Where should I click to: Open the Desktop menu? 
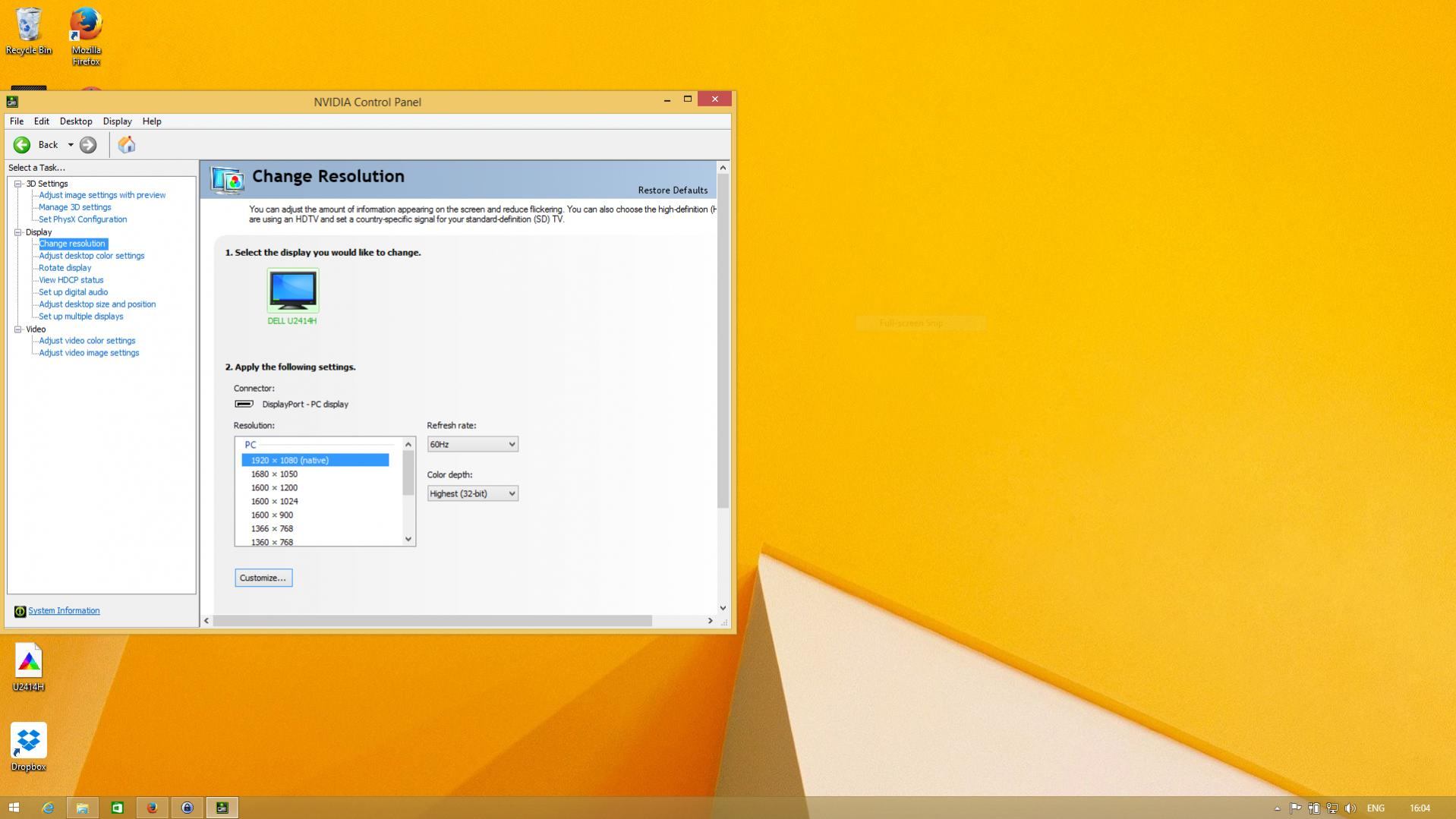[x=76, y=121]
